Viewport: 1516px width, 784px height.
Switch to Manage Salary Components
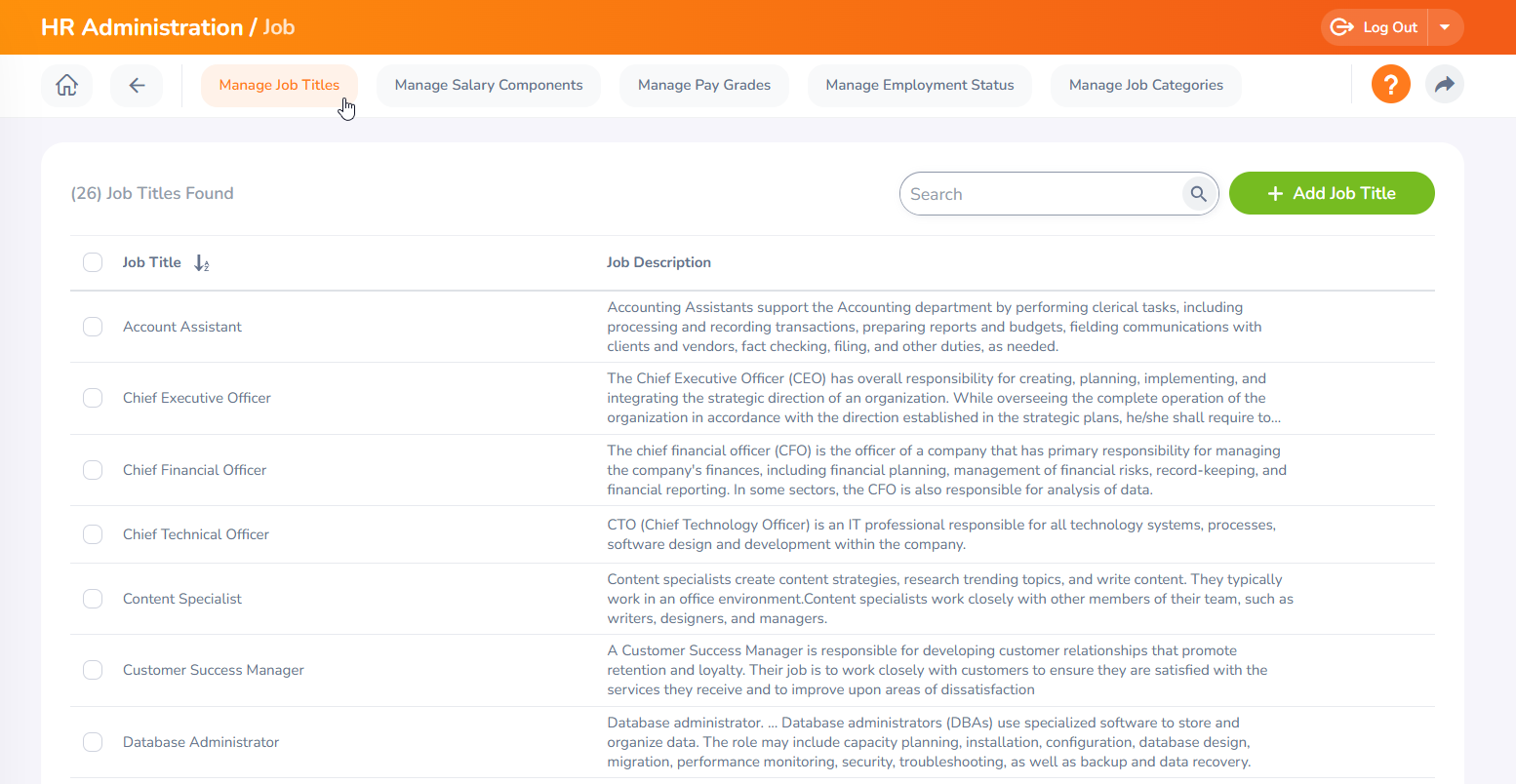coord(489,85)
